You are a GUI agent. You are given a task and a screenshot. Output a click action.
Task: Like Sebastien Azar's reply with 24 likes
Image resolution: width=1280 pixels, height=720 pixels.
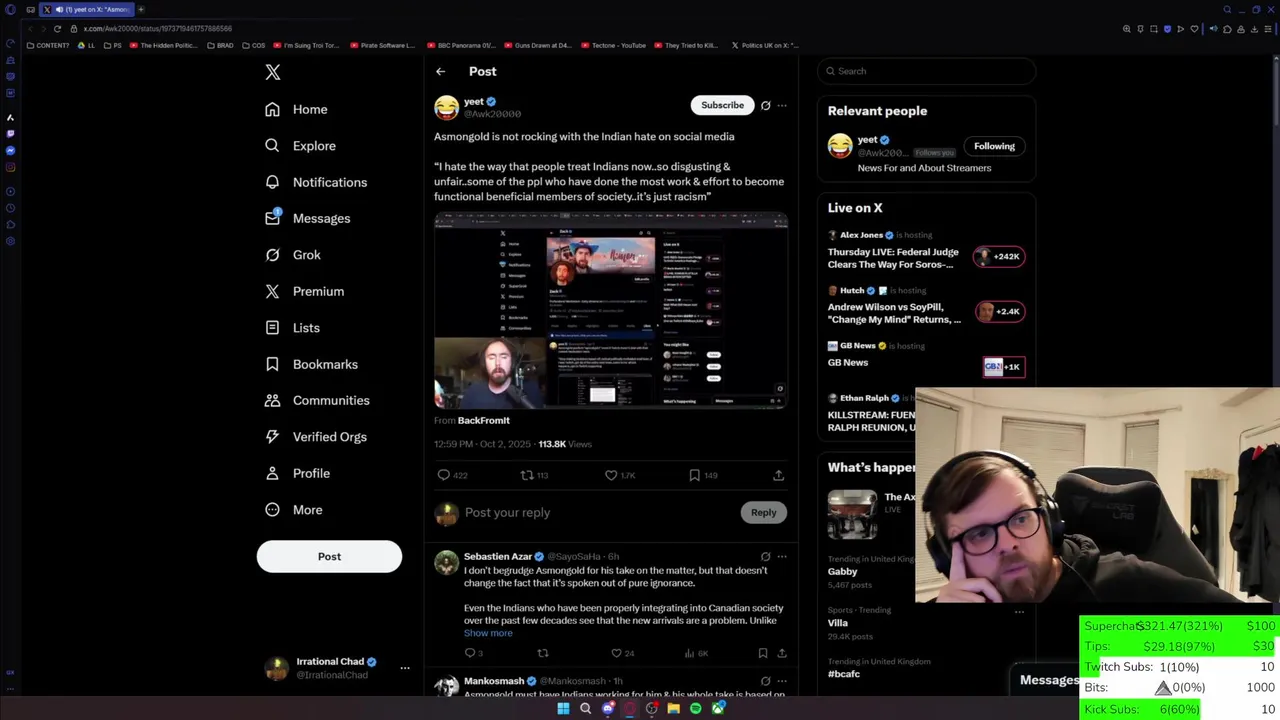(x=616, y=653)
